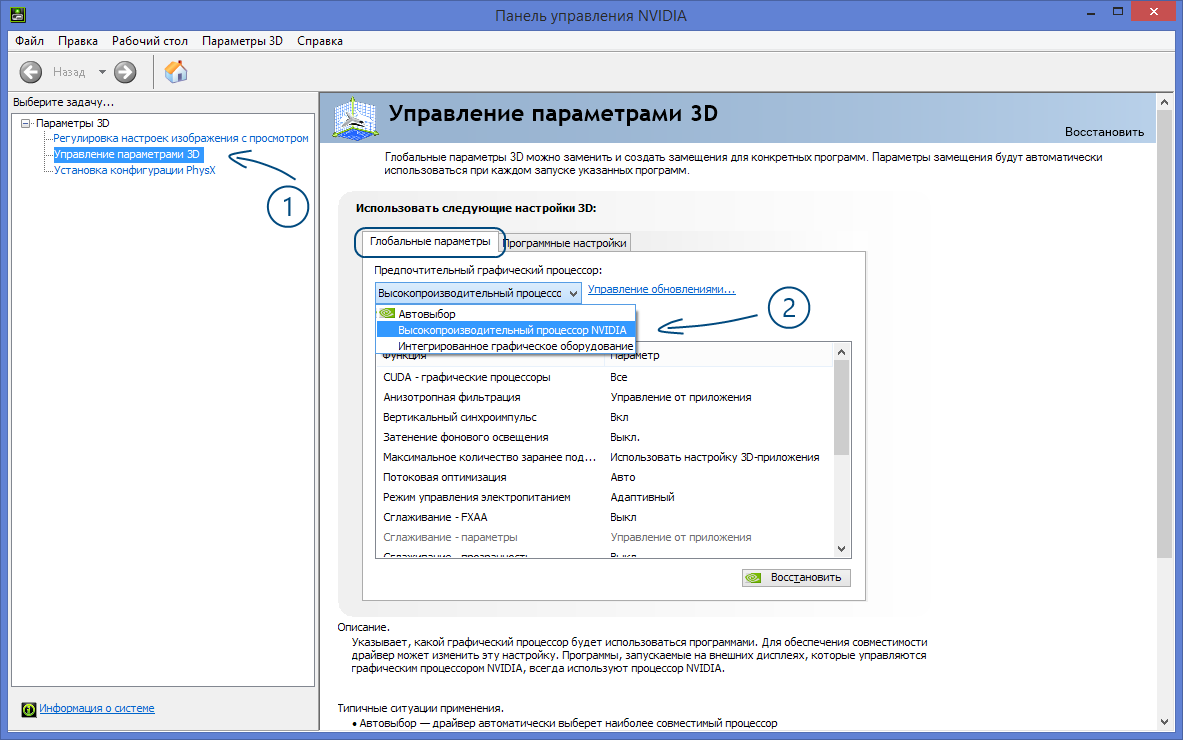Image resolution: width=1183 pixels, height=740 pixels.
Task: Minimize the NVIDIA control panel window
Action: click(1092, 13)
